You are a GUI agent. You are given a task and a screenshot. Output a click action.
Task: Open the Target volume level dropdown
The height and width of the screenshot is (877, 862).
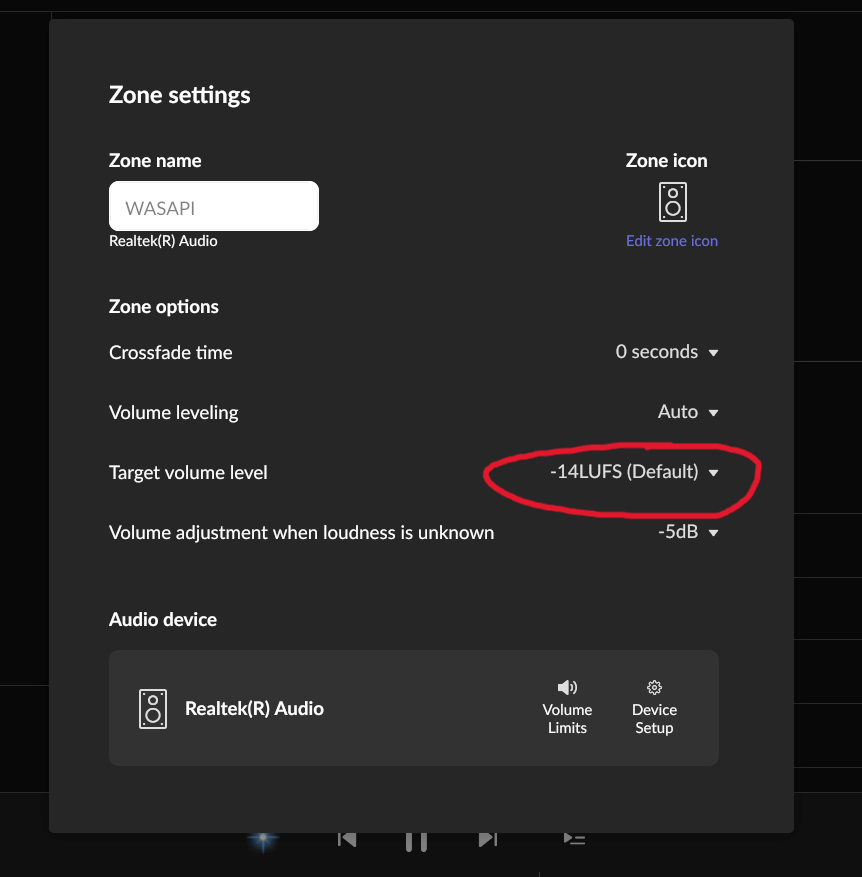pyautogui.click(x=634, y=472)
